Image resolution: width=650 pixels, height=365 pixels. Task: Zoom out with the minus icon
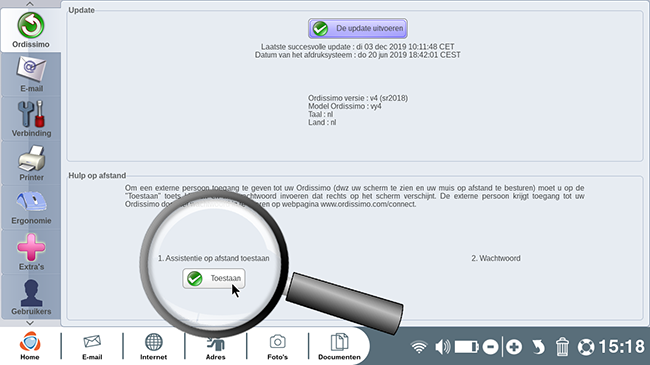[490, 347]
